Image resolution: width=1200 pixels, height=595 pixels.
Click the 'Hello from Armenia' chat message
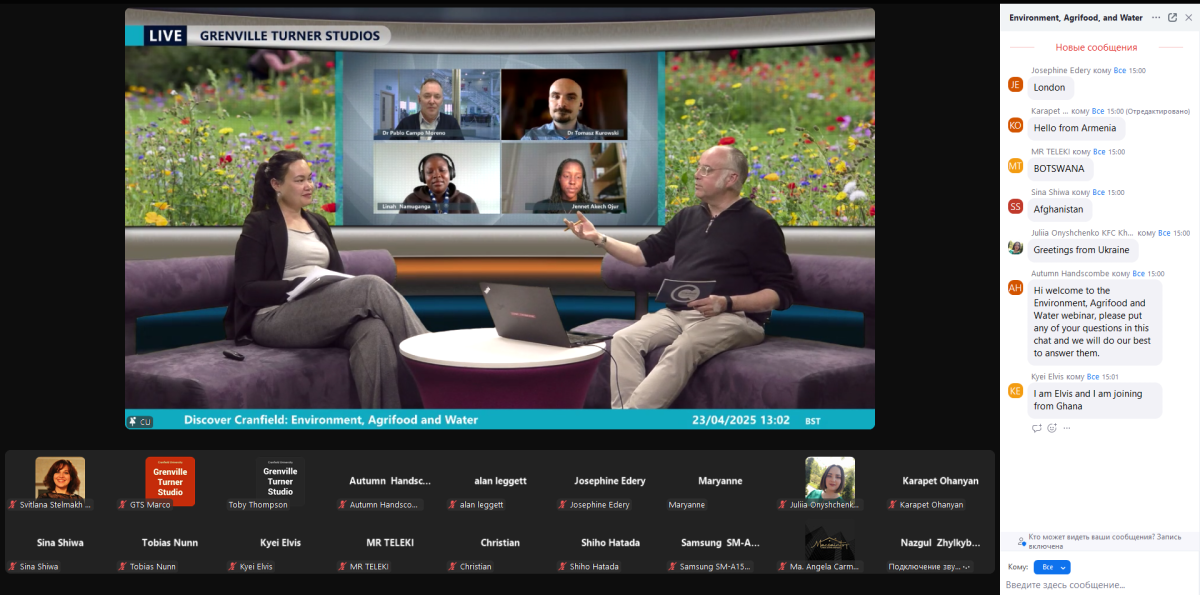(1074, 128)
